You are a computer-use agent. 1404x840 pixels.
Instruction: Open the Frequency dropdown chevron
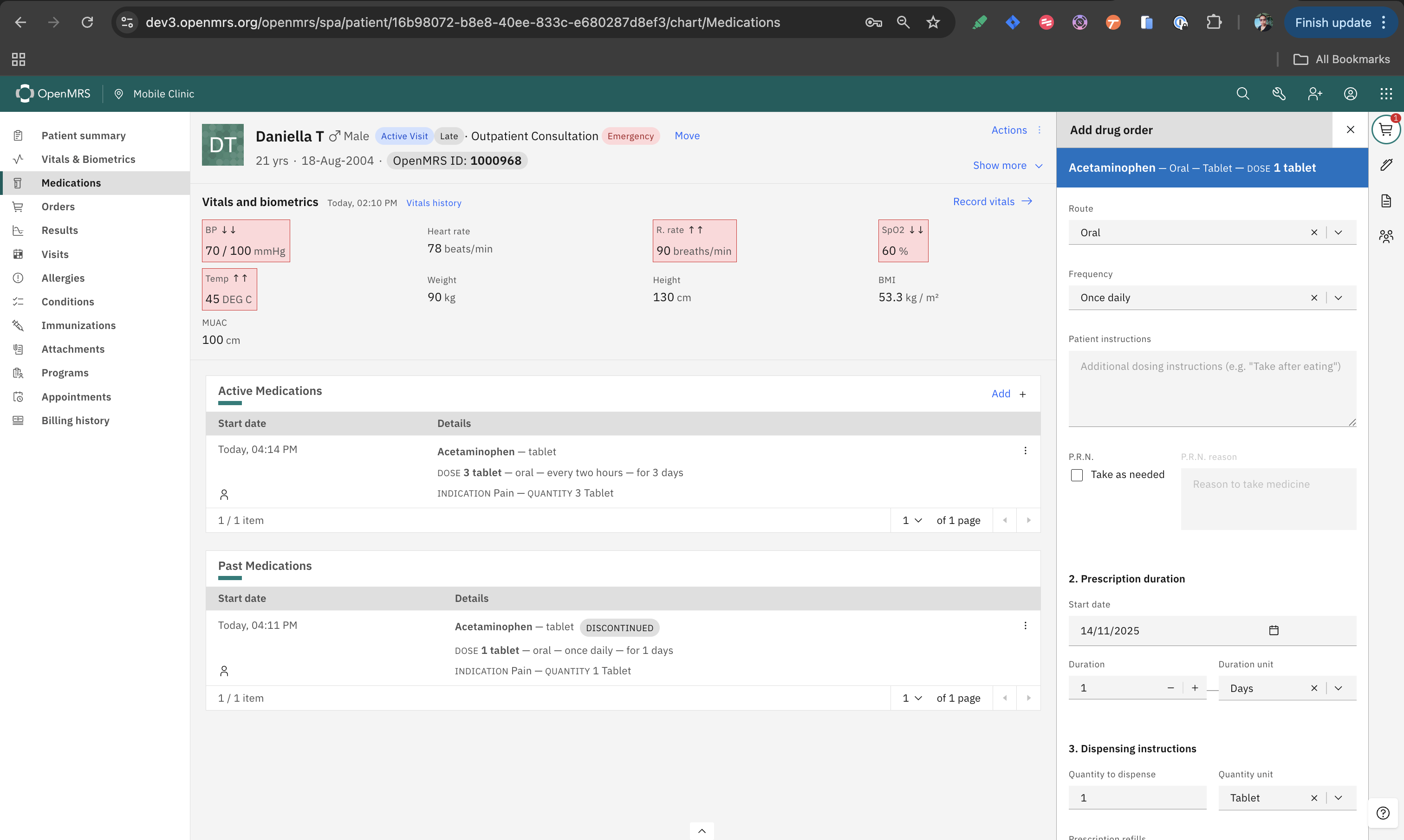click(1339, 298)
